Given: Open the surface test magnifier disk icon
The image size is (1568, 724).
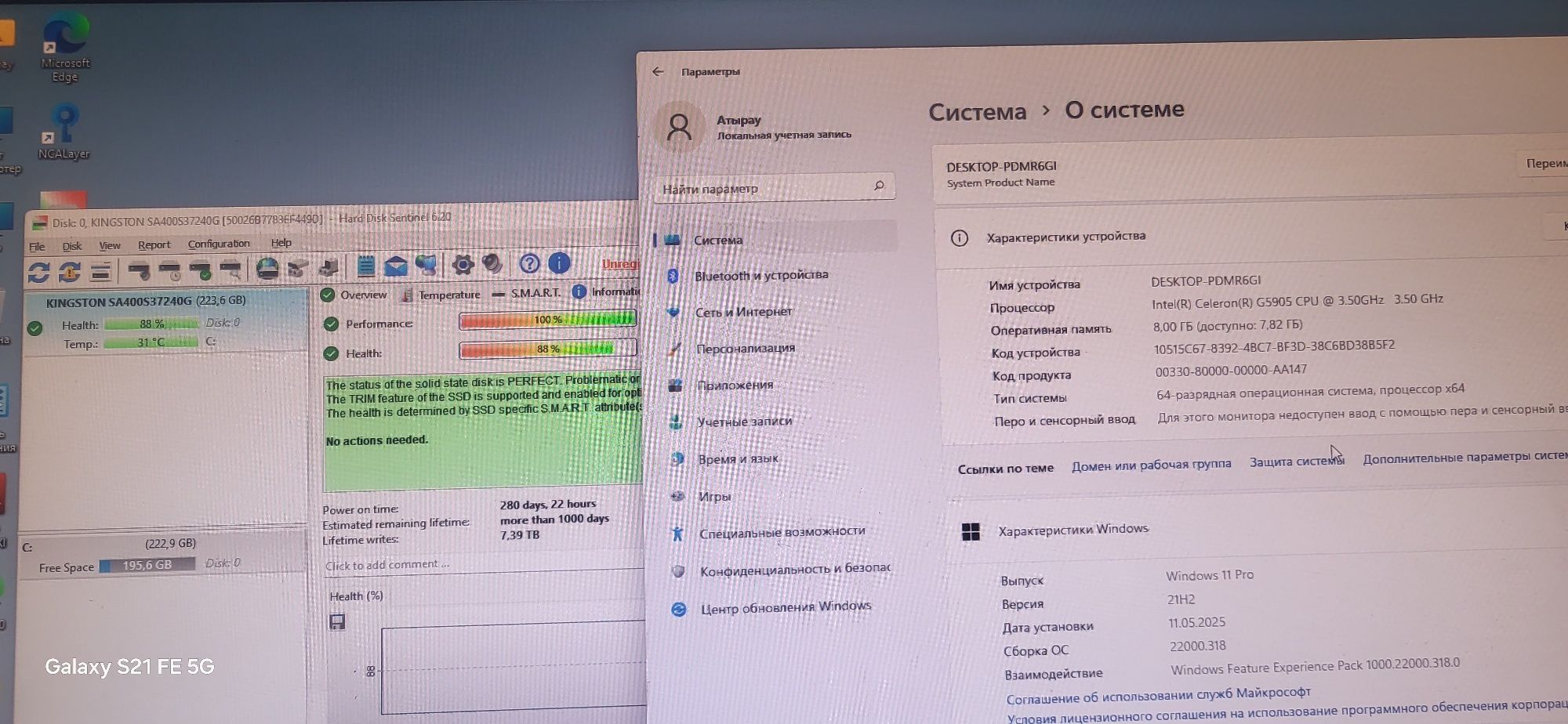Looking at the screenshot, I should click(230, 270).
